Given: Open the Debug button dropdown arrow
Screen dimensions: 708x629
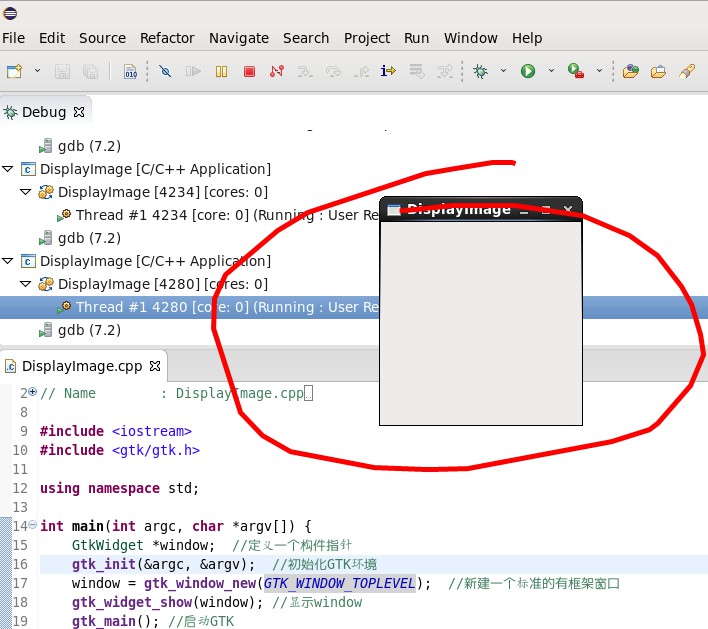Looking at the screenshot, I should coord(503,72).
